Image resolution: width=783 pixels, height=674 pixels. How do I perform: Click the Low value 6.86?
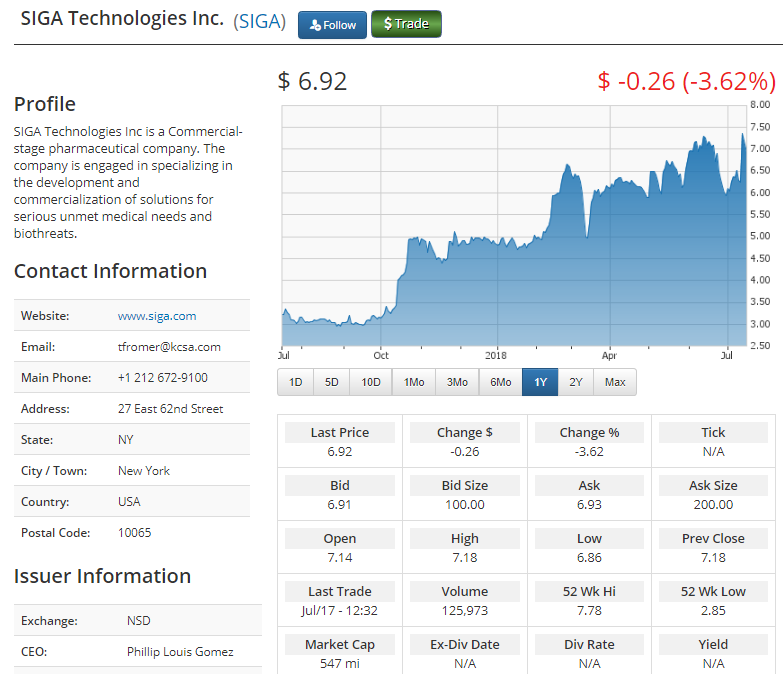tap(589, 558)
